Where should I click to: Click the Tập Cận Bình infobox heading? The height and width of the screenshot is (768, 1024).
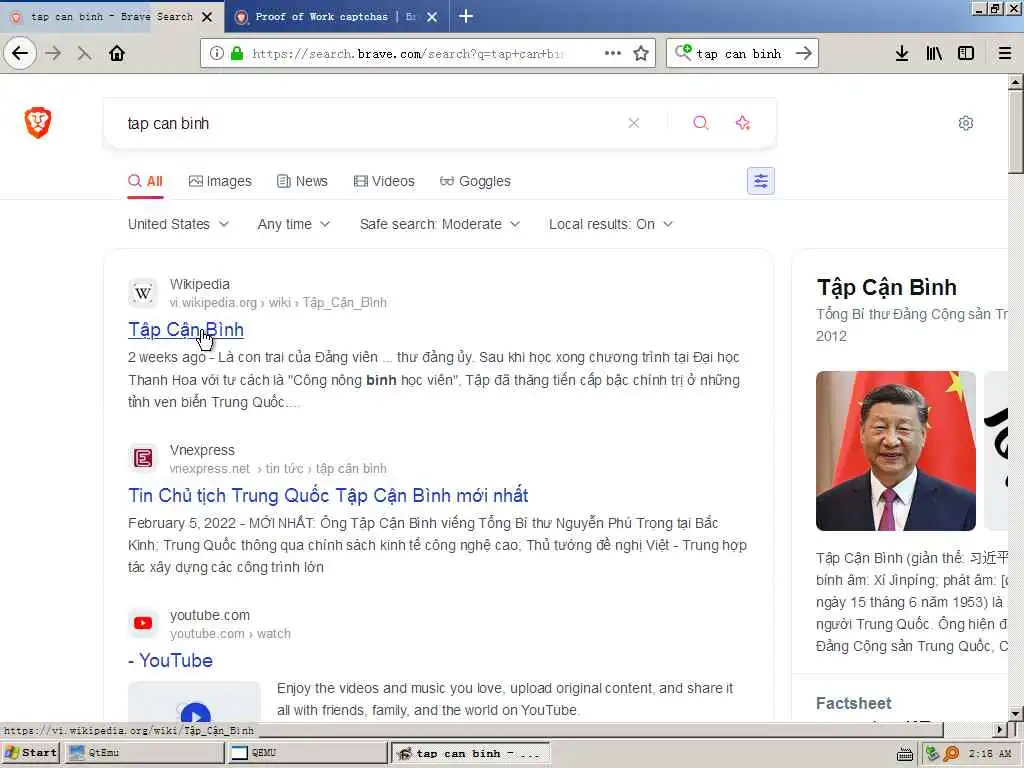point(886,287)
